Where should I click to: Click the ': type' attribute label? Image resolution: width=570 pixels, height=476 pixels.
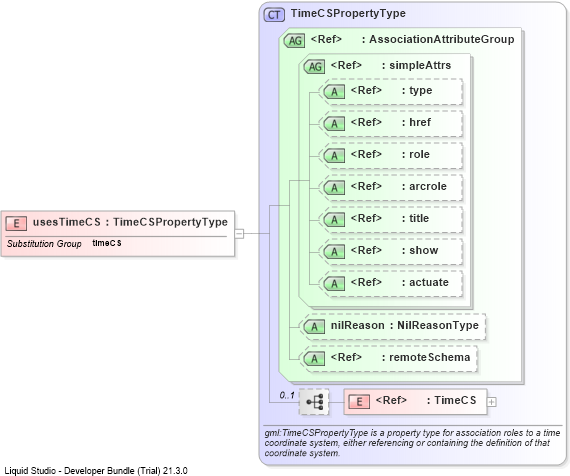417,90
